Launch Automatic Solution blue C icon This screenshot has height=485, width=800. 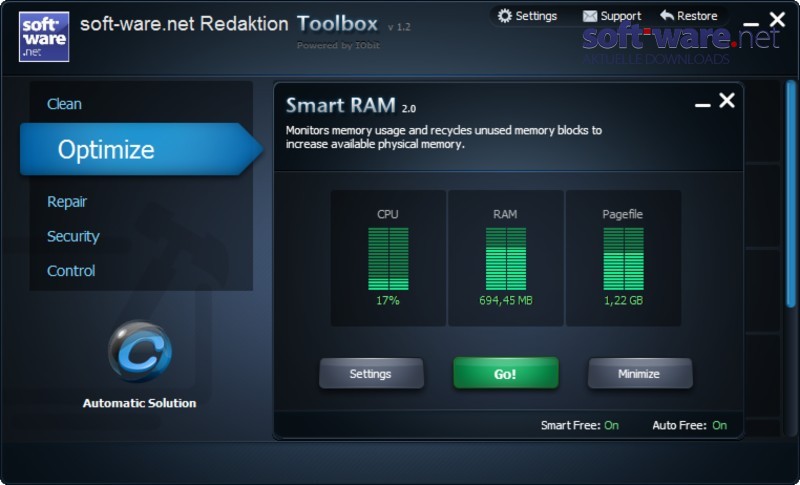click(140, 351)
